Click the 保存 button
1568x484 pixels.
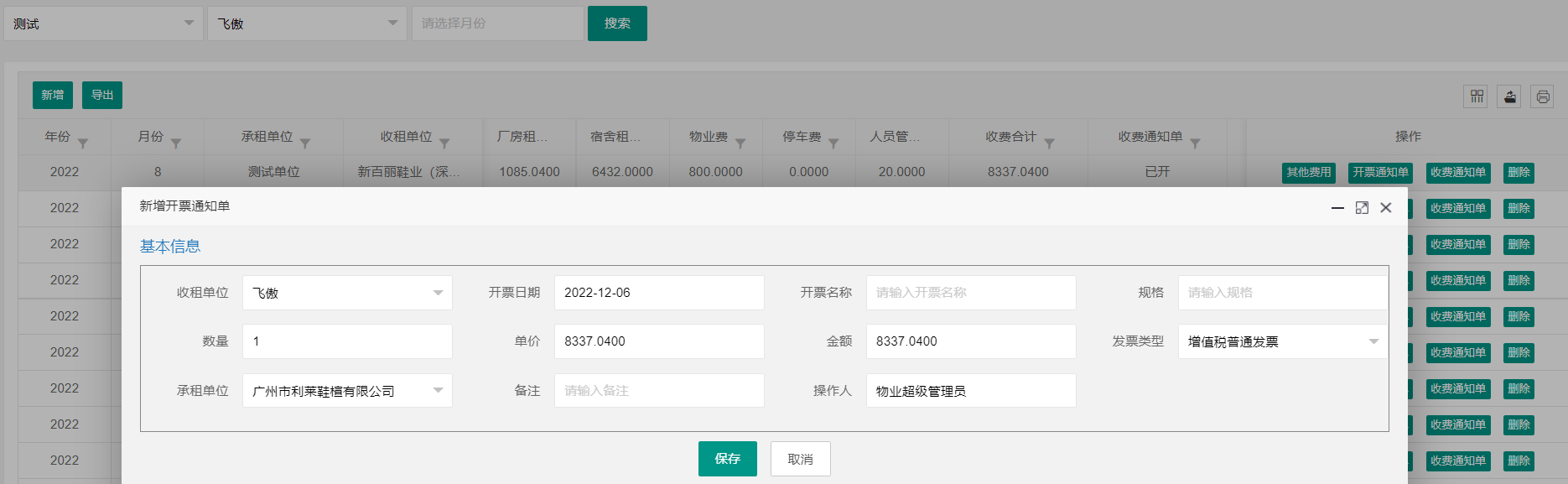coord(727,459)
